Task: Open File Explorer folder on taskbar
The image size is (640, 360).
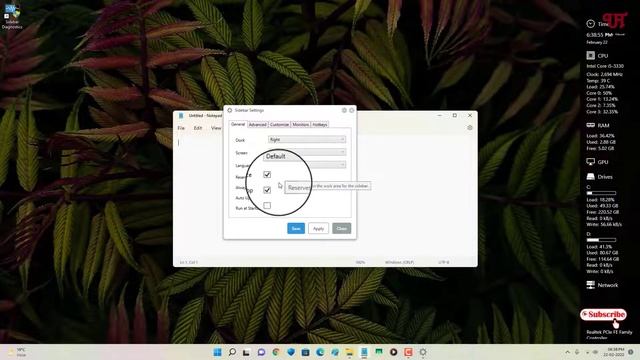Action: pos(349,352)
